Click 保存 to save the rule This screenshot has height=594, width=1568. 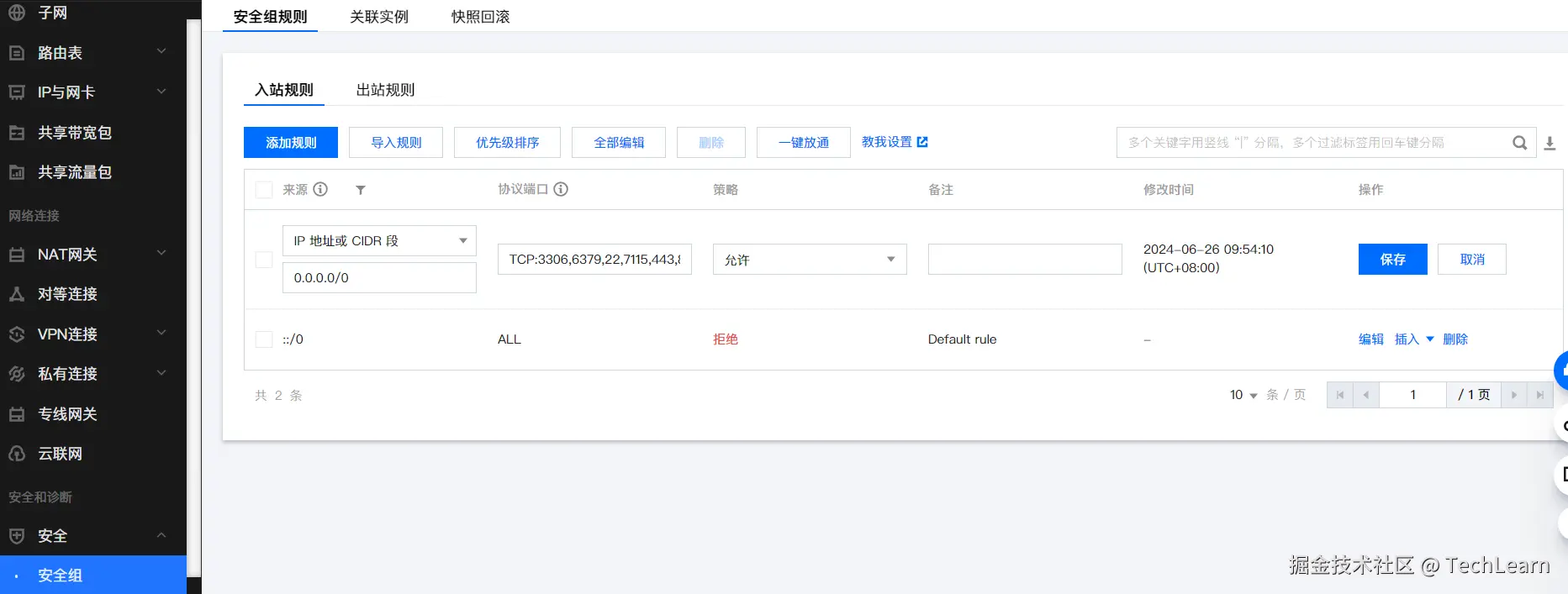pyautogui.click(x=1393, y=260)
